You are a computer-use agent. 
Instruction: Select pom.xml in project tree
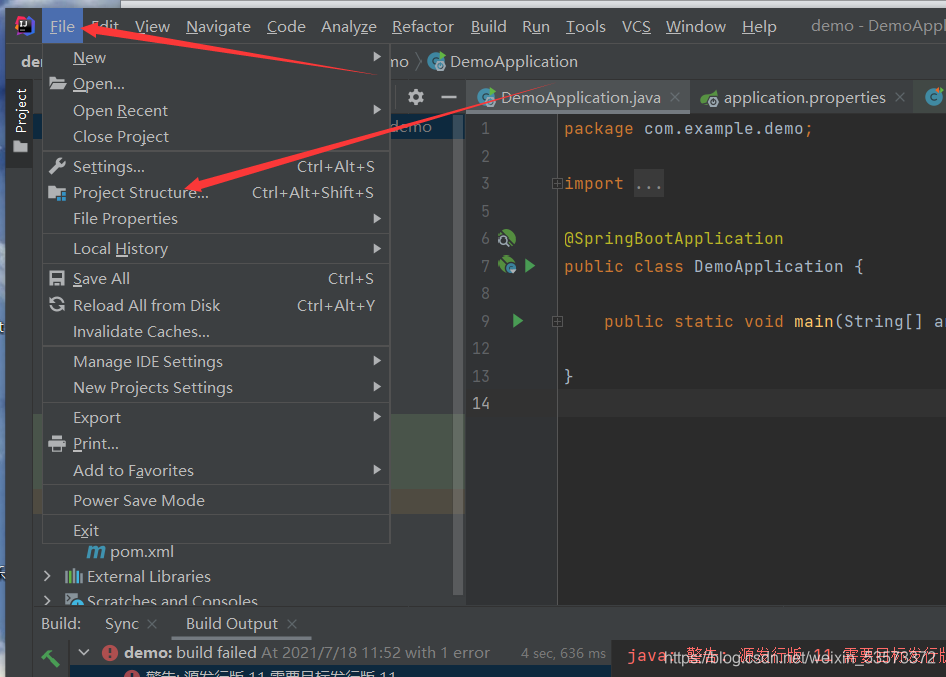click(142, 551)
